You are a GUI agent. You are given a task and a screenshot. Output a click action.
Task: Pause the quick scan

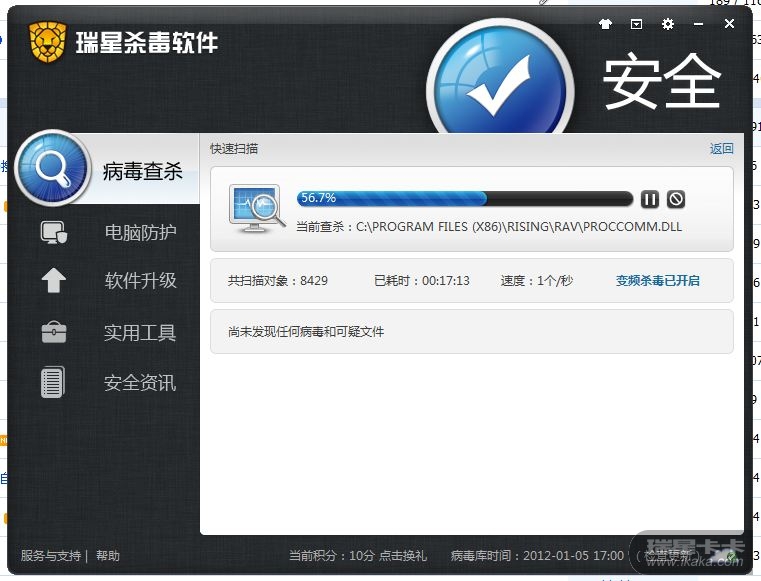point(650,199)
